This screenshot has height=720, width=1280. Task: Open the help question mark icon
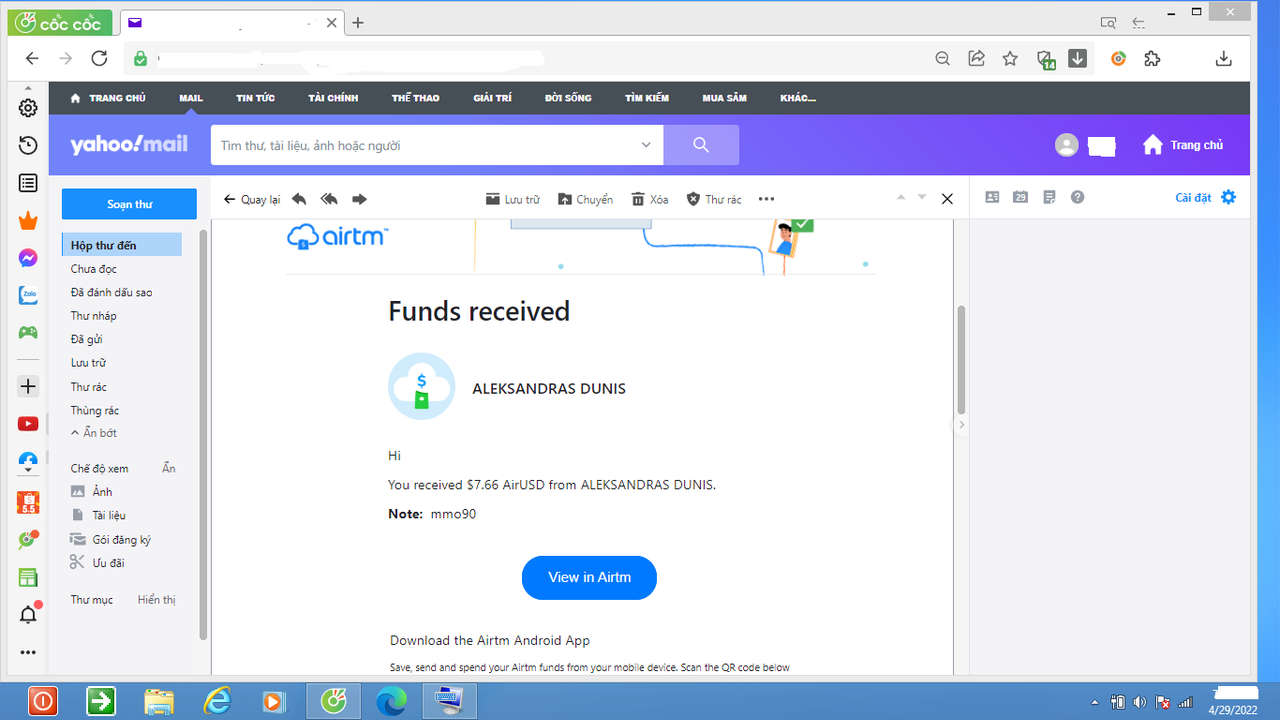click(x=1077, y=197)
